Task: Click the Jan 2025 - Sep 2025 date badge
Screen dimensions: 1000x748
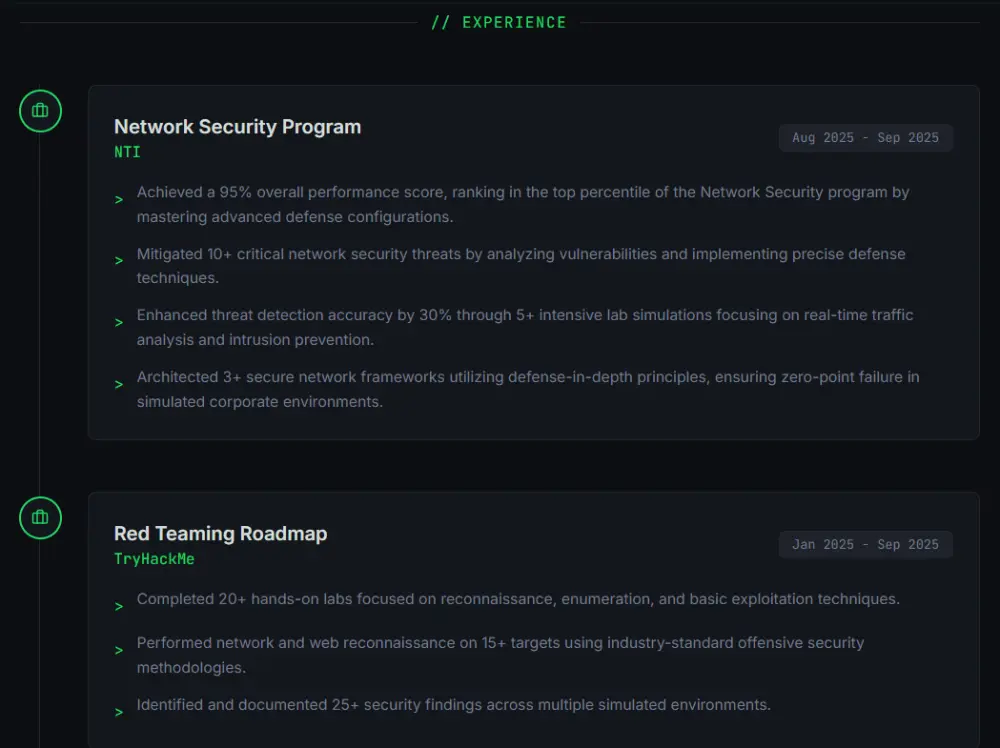Action: coord(865,545)
